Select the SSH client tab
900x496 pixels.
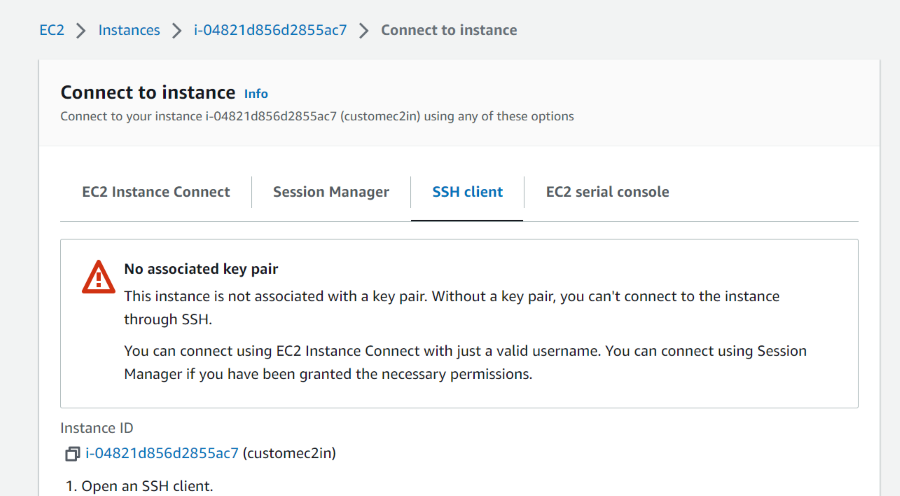click(467, 192)
